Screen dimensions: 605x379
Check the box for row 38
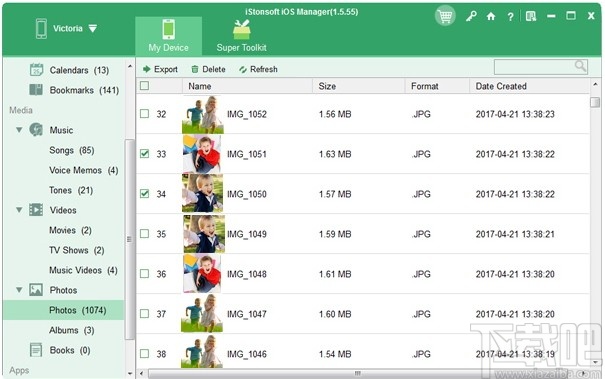click(x=144, y=354)
